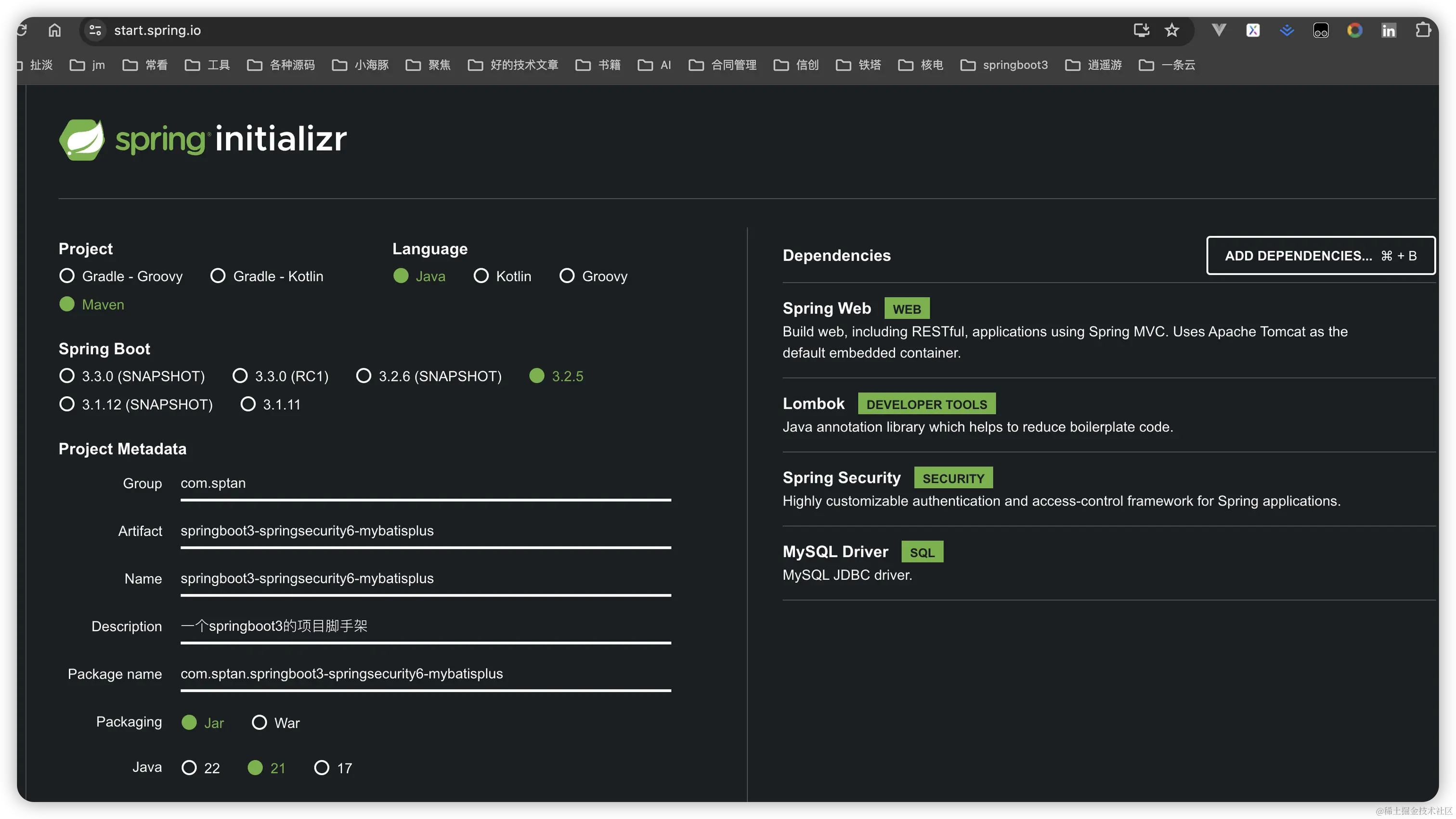Image resolution: width=1456 pixels, height=819 pixels.
Task: Open the blue layered arrows extension
Action: tap(1287, 30)
